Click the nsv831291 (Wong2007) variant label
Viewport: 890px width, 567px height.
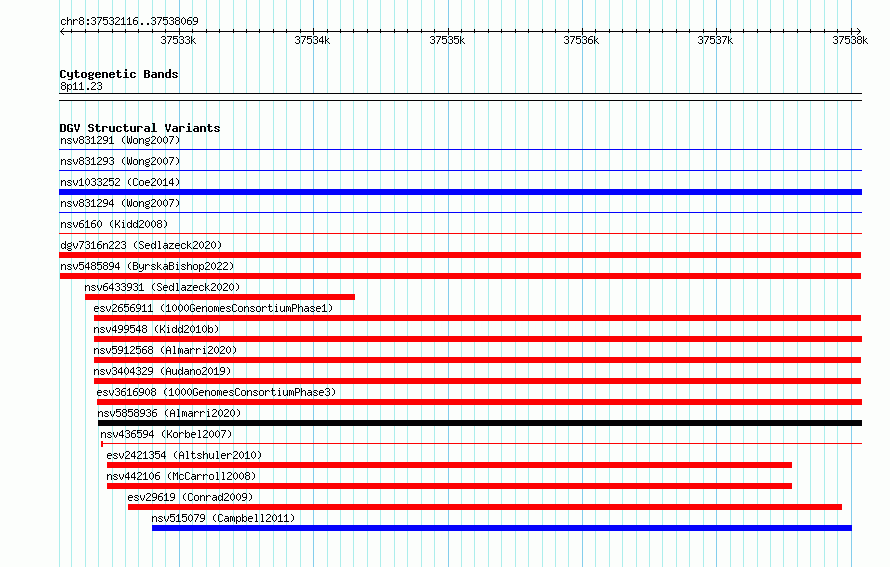point(120,140)
